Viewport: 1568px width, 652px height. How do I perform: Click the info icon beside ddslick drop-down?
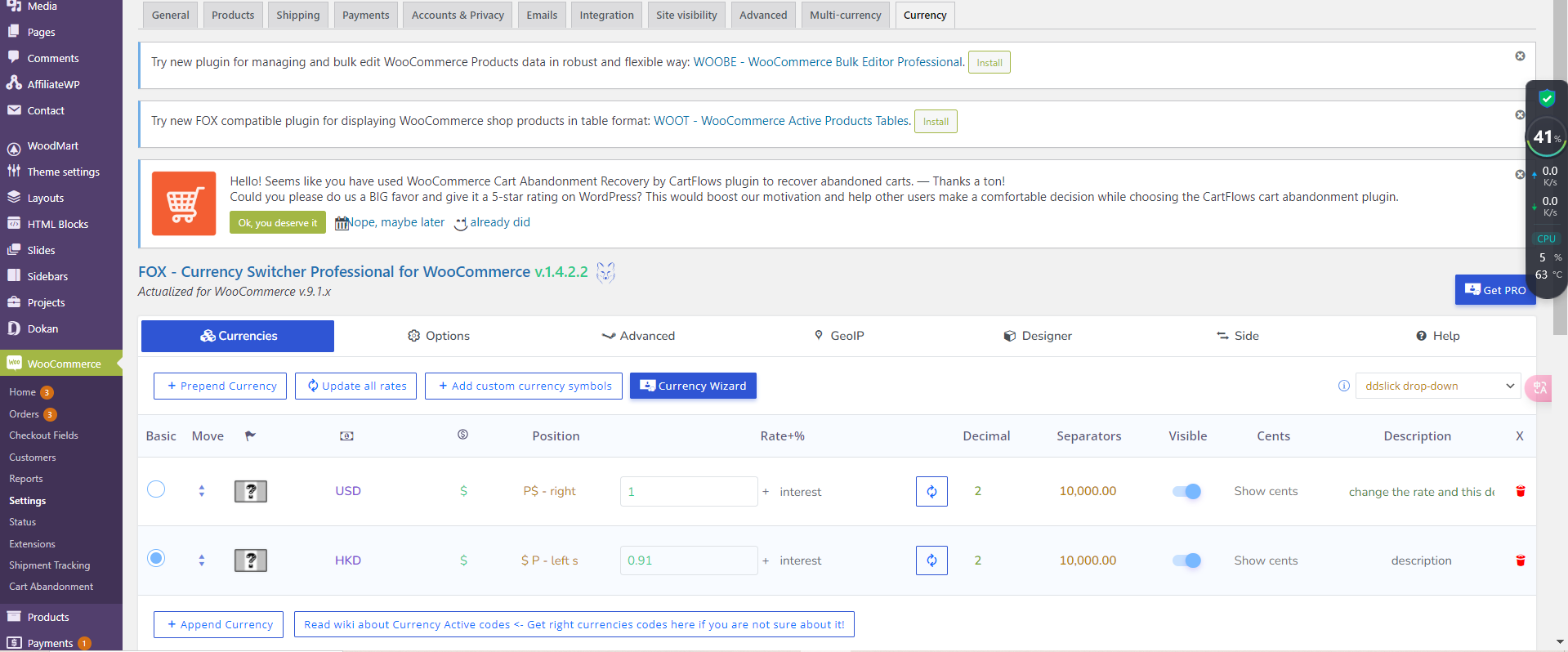click(1344, 386)
